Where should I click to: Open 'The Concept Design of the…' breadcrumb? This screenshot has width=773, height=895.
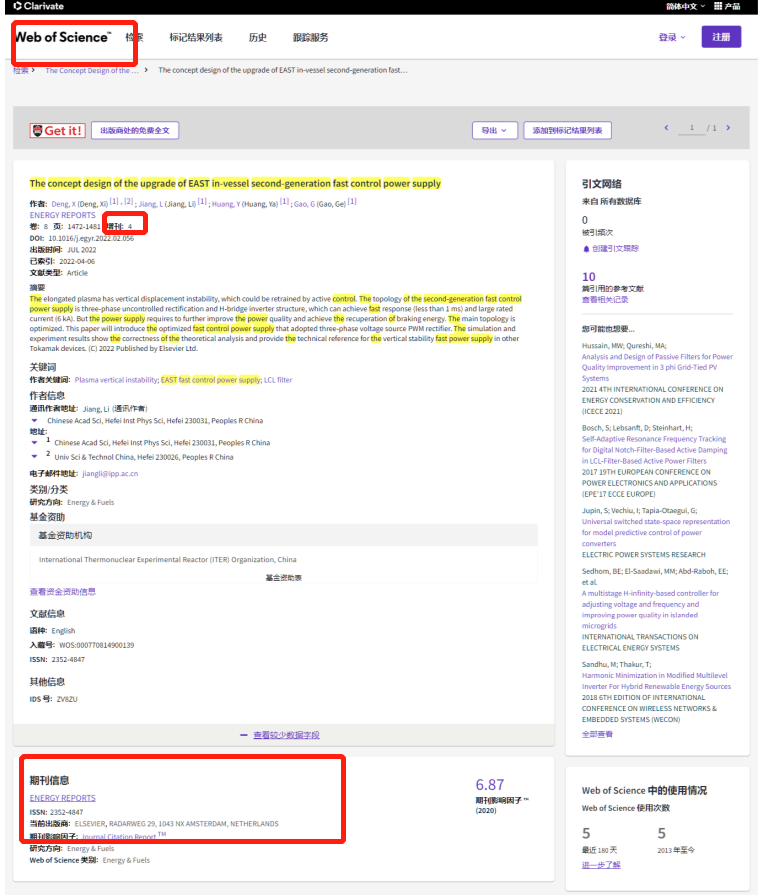(92, 70)
